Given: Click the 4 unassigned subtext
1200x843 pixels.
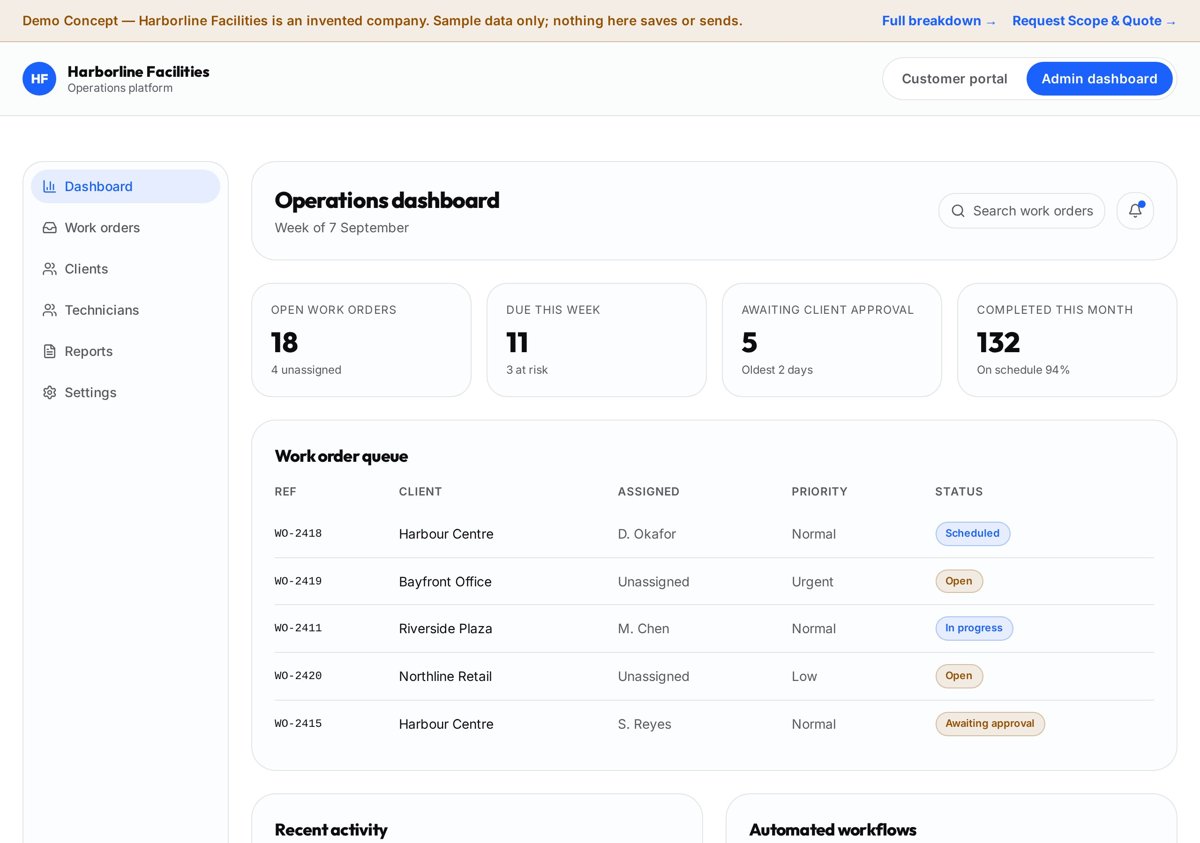Looking at the screenshot, I should point(306,370).
